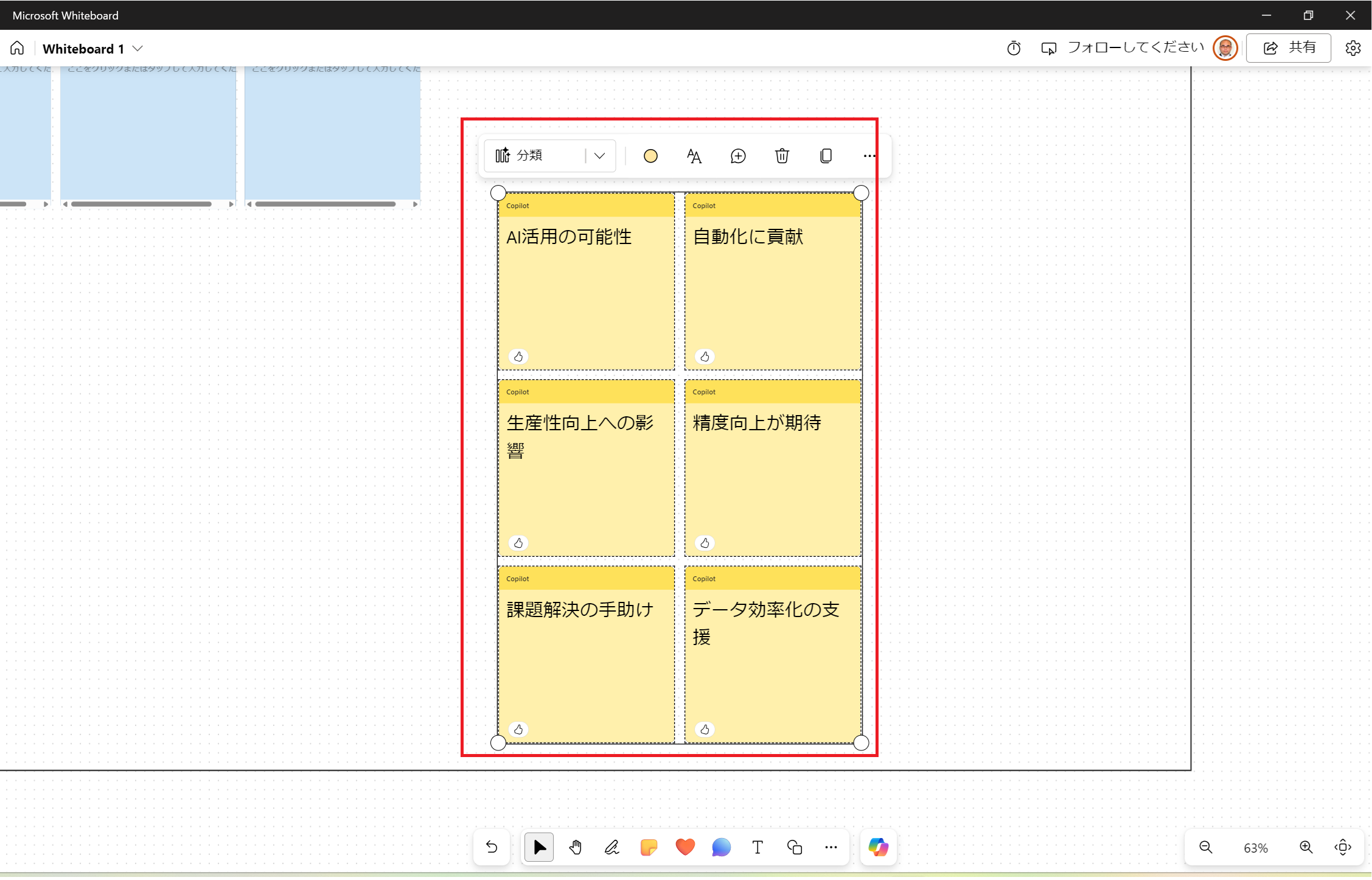
Task: Toggle like on AI活用の可能性 note
Action: tap(518, 357)
